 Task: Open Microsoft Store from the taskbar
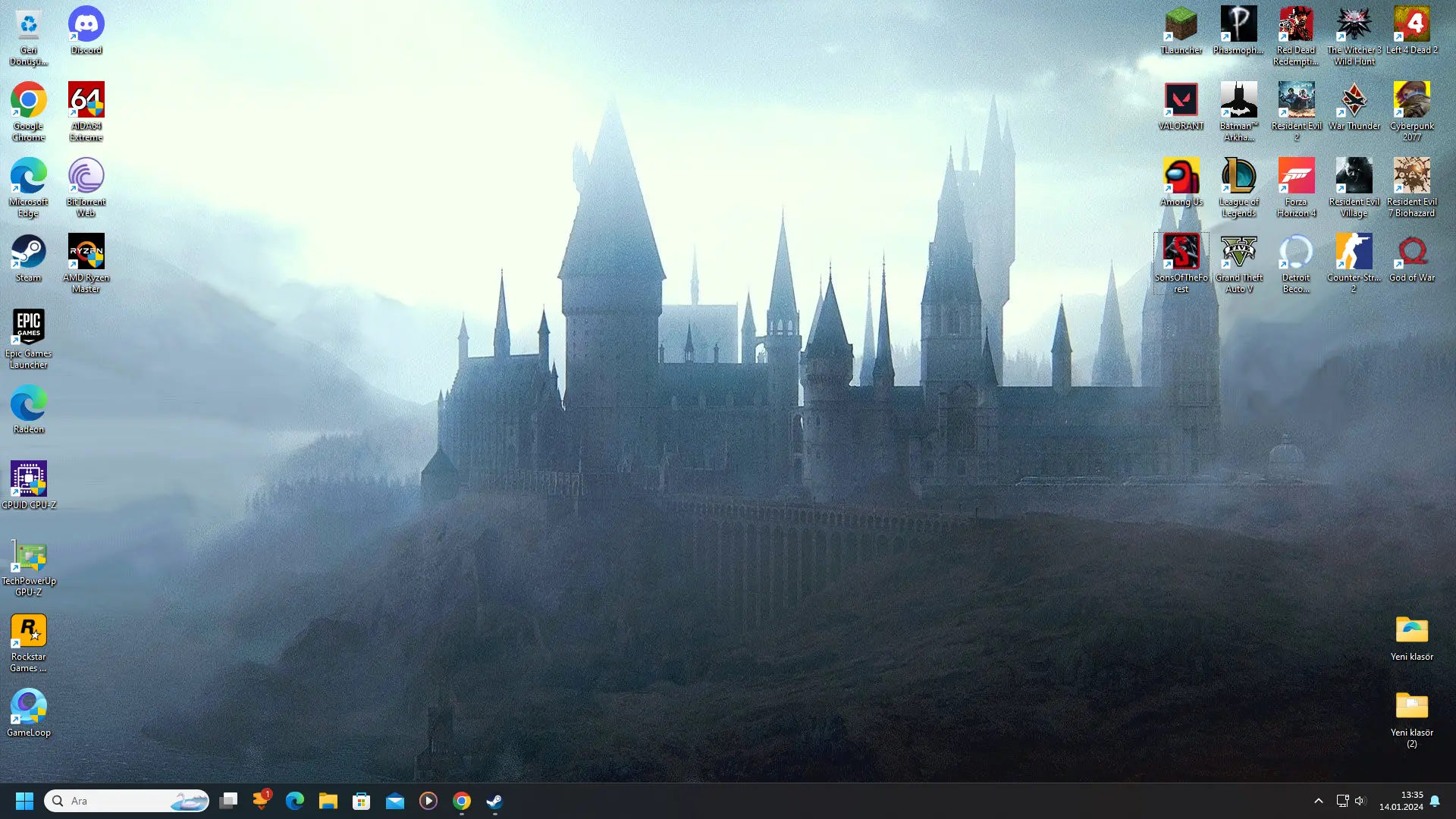362,801
